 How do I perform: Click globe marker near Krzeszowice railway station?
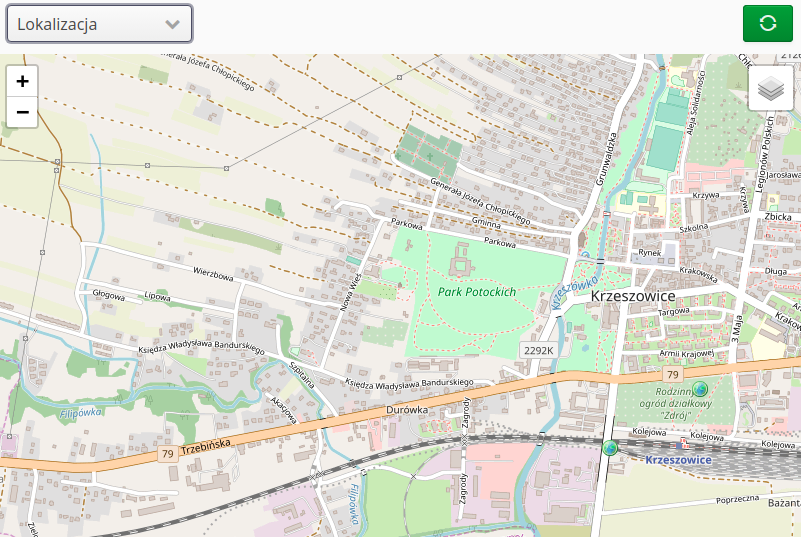[610, 447]
